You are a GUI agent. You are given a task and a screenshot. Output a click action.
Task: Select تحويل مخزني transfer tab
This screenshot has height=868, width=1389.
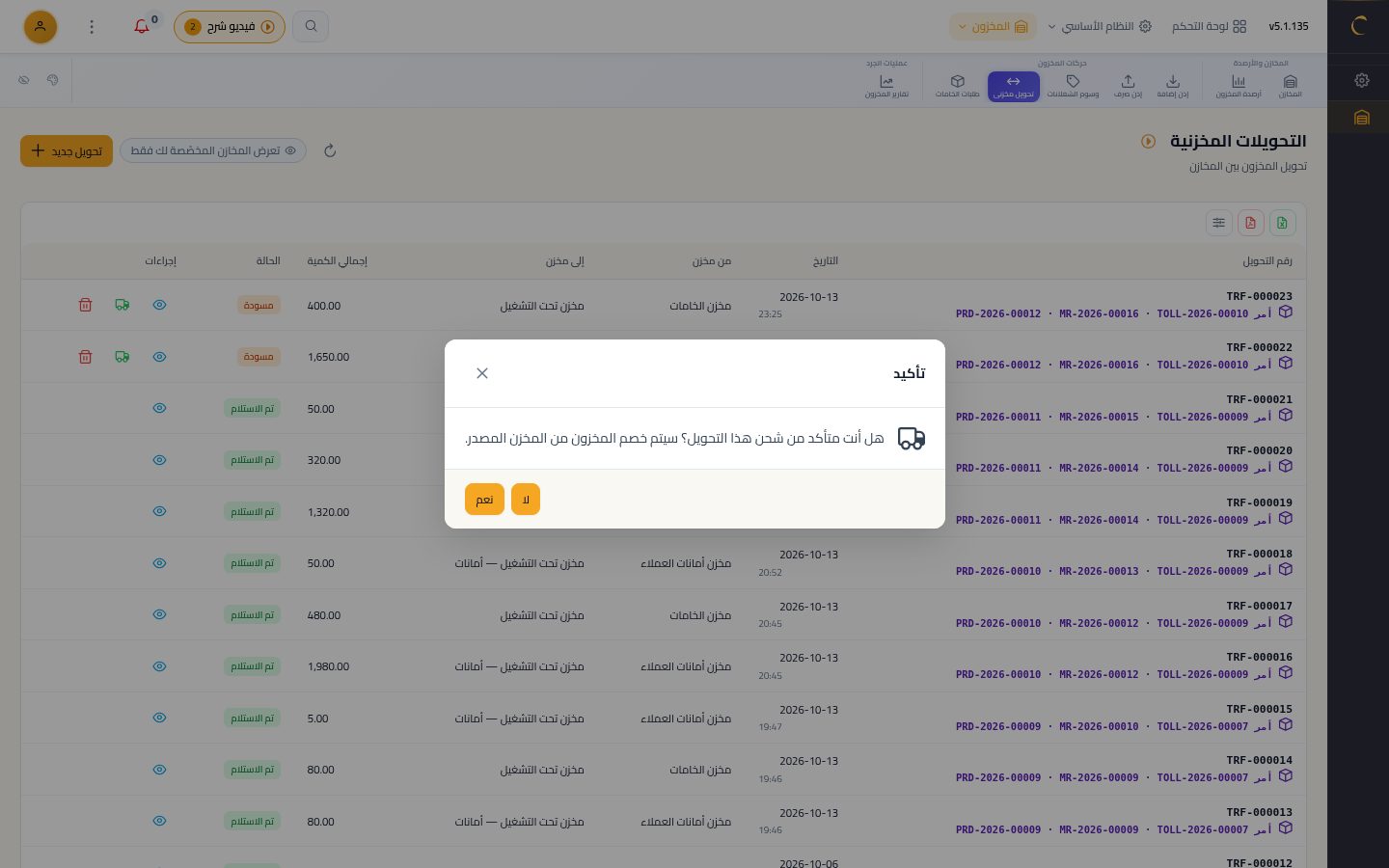pos(1014,86)
